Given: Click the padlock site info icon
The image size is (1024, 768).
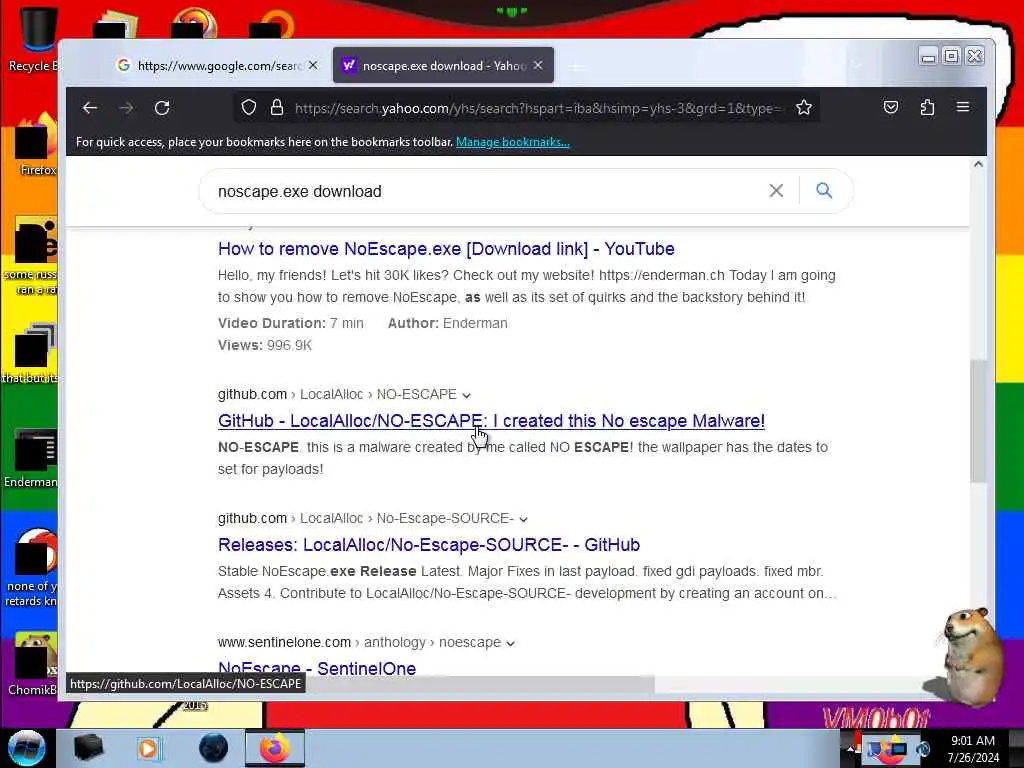Looking at the screenshot, I should [277, 107].
